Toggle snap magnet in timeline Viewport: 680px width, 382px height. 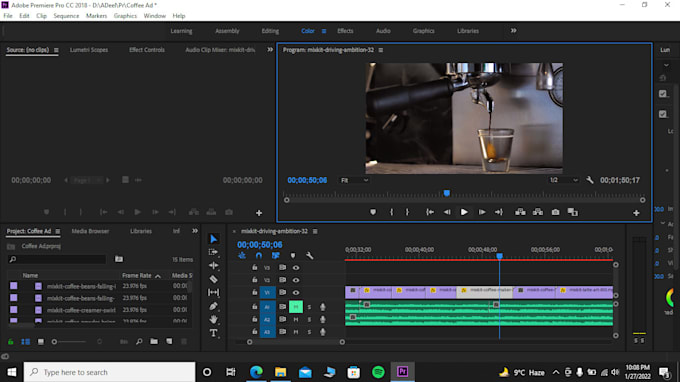tap(259, 256)
